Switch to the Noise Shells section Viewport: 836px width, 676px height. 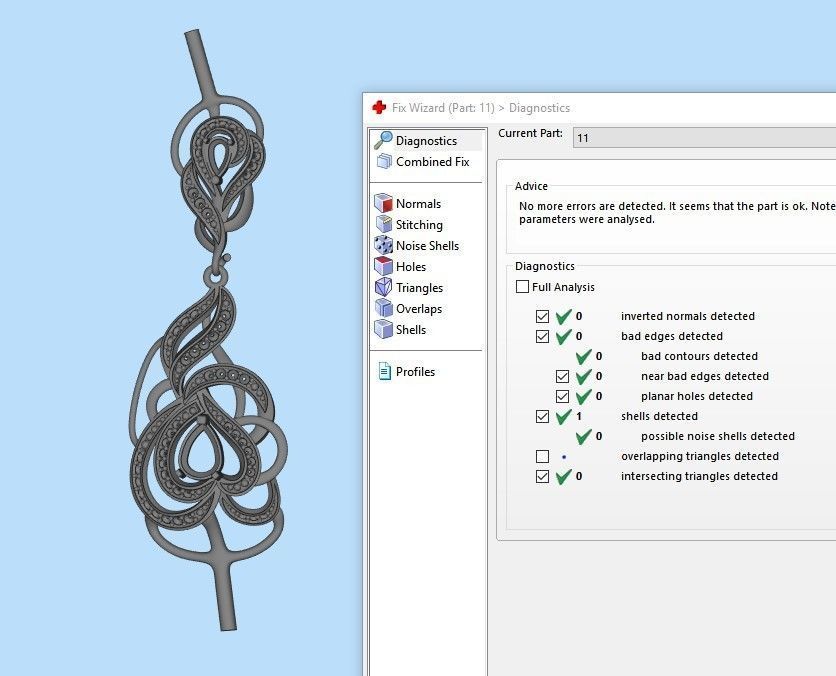[427, 245]
